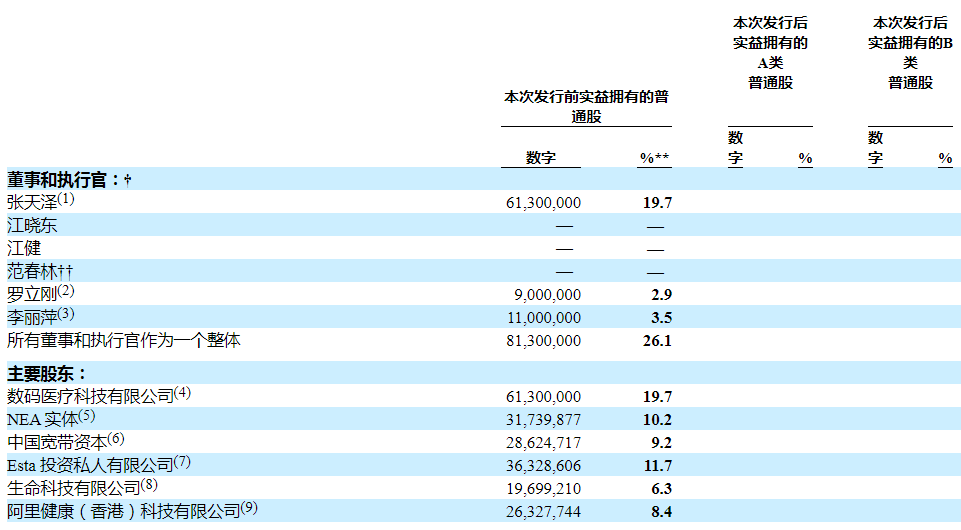Image resolution: width=961 pixels, height=530 pixels.
Task: Click the %** column header
Action: [x=654, y=158]
